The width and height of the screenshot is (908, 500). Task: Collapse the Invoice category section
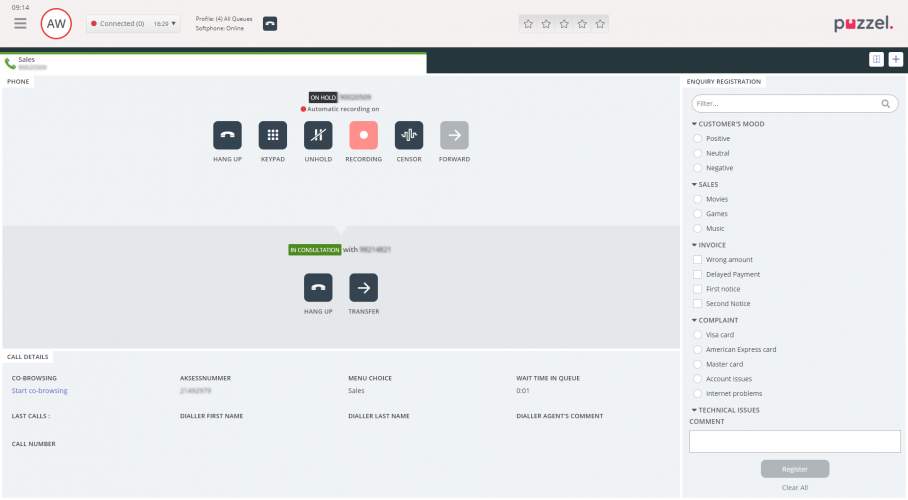point(694,245)
